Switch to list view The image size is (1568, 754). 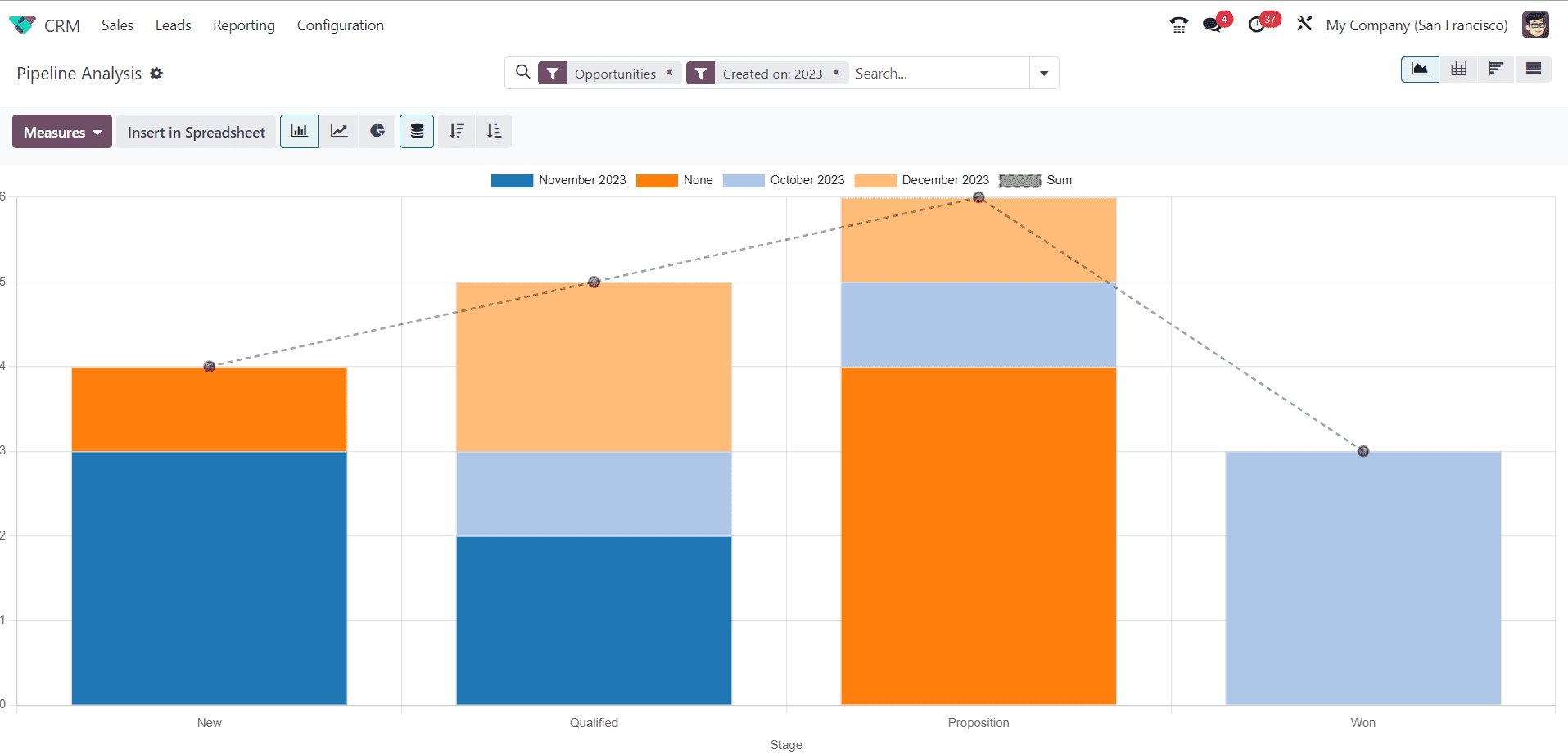[x=1534, y=70]
